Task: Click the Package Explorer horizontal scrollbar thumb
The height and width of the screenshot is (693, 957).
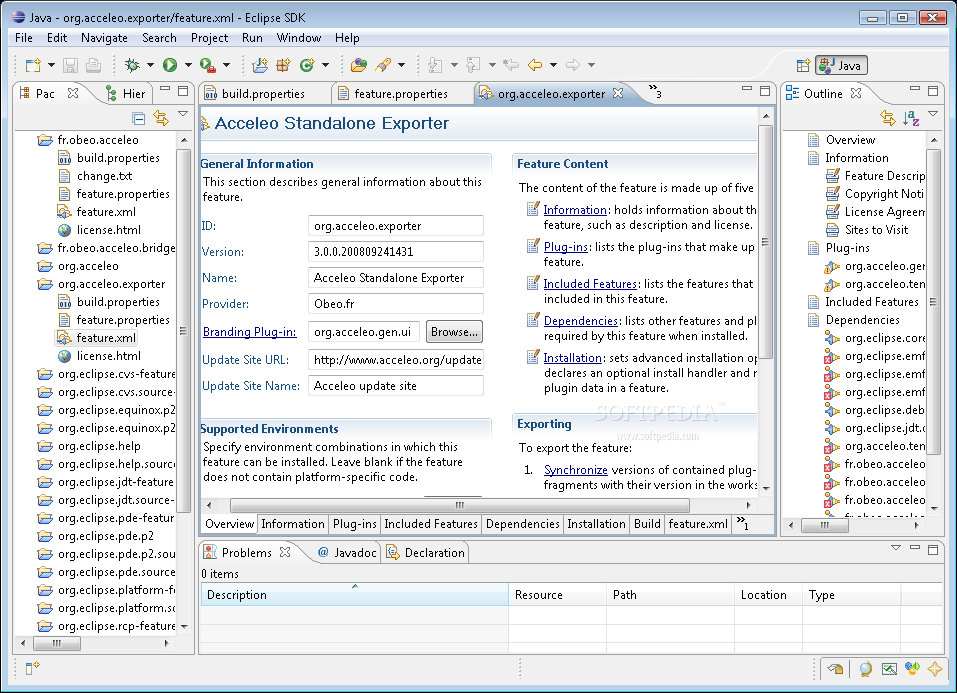Action: click(57, 643)
